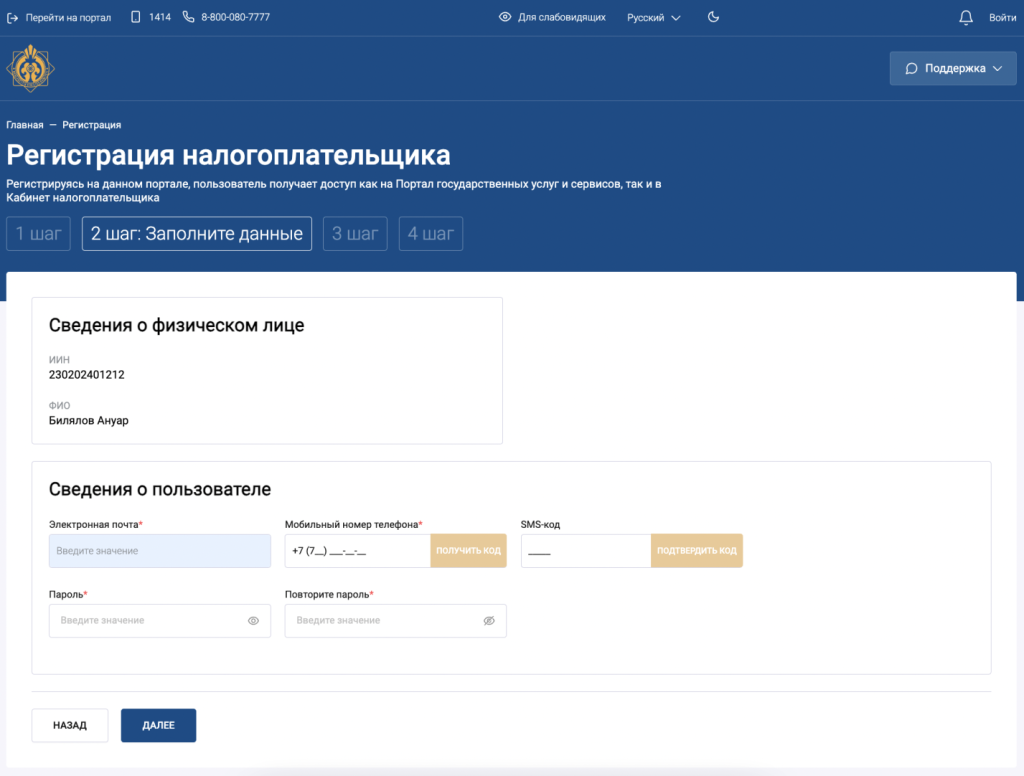Screen dimensions: 1024x776
Task: Click the Далее button
Action: pos(158,726)
